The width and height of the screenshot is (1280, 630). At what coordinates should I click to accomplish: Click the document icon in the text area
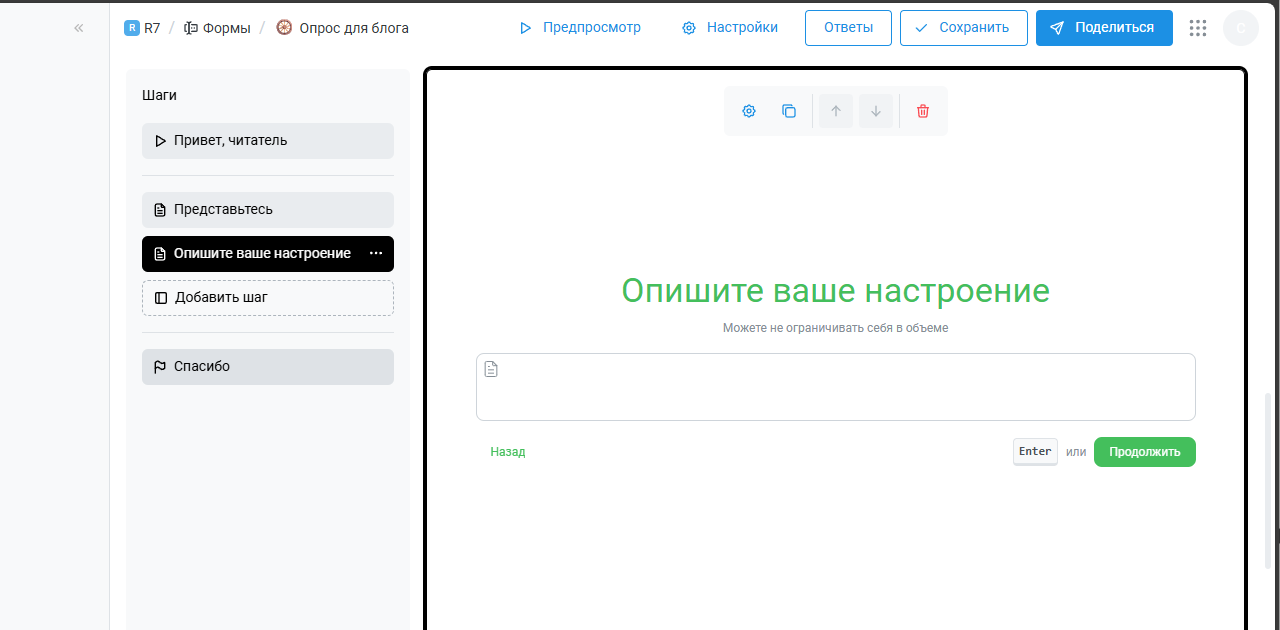click(x=491, y=370)
